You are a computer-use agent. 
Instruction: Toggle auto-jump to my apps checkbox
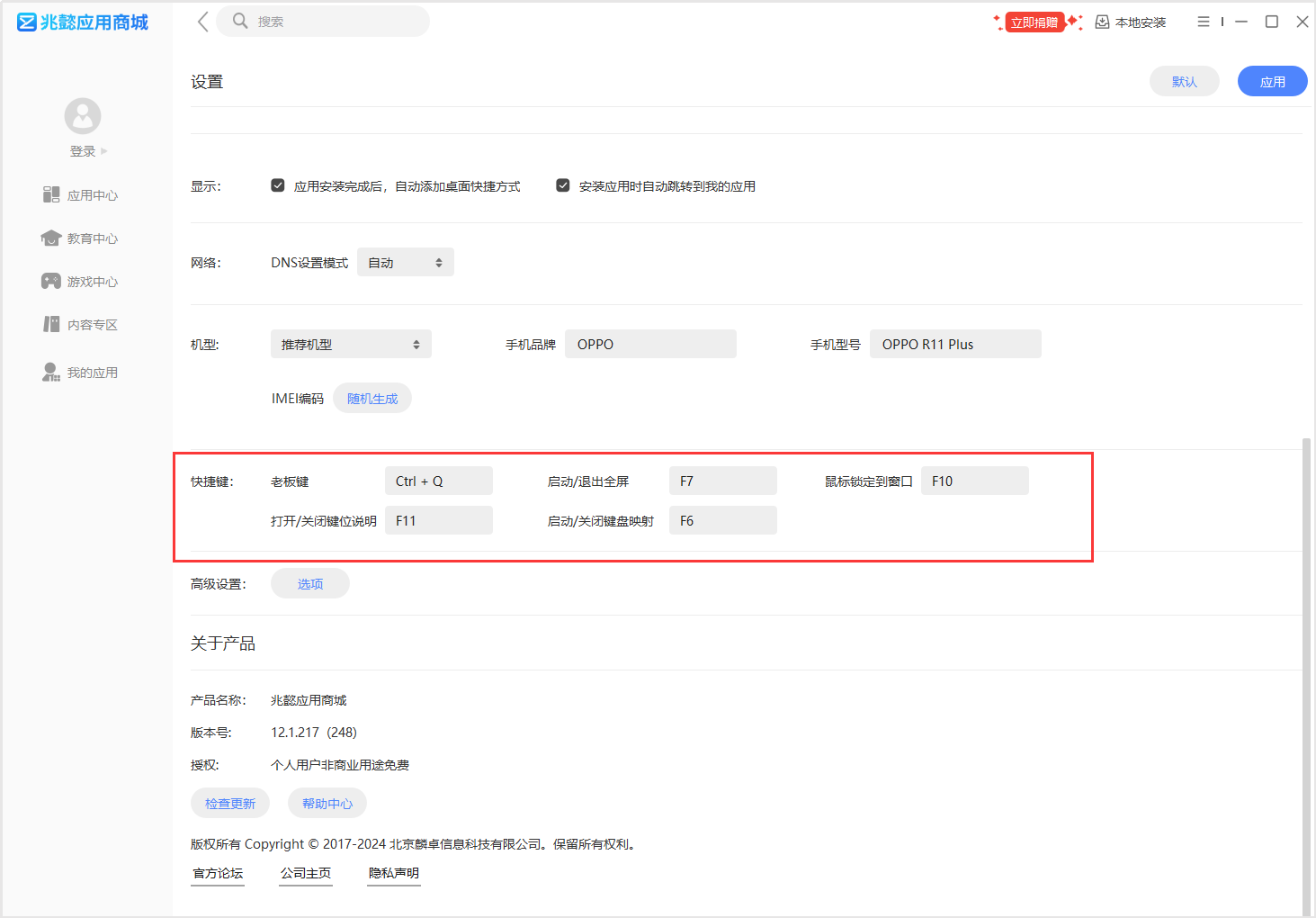(563, 185)
